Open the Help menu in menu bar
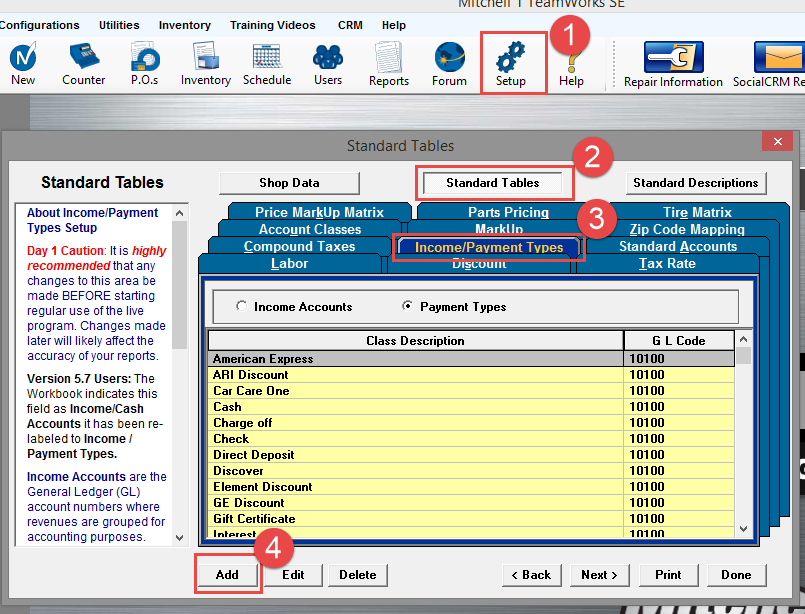This screenshot has width=805, height=614. (x=394, y=25)
